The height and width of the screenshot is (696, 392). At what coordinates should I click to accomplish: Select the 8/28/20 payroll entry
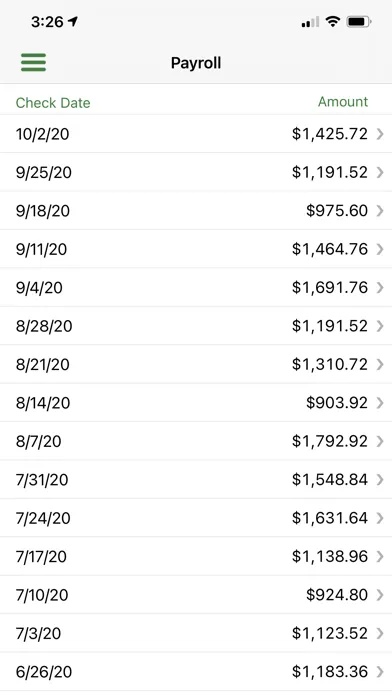(196, 326)
